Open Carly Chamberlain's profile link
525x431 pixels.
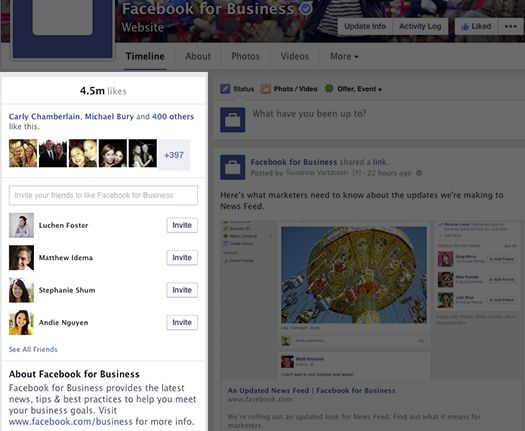(44, 117)
